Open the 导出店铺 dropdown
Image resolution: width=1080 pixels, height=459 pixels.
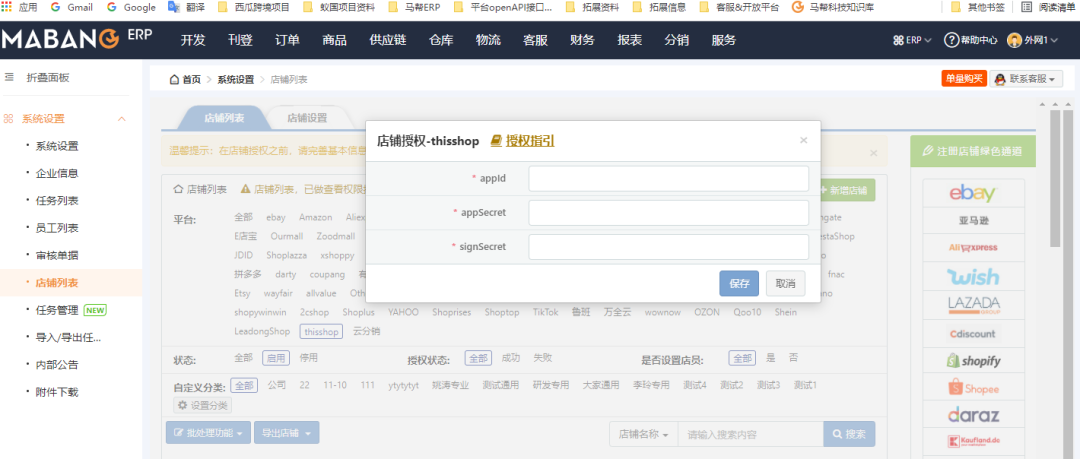point(287,434)
